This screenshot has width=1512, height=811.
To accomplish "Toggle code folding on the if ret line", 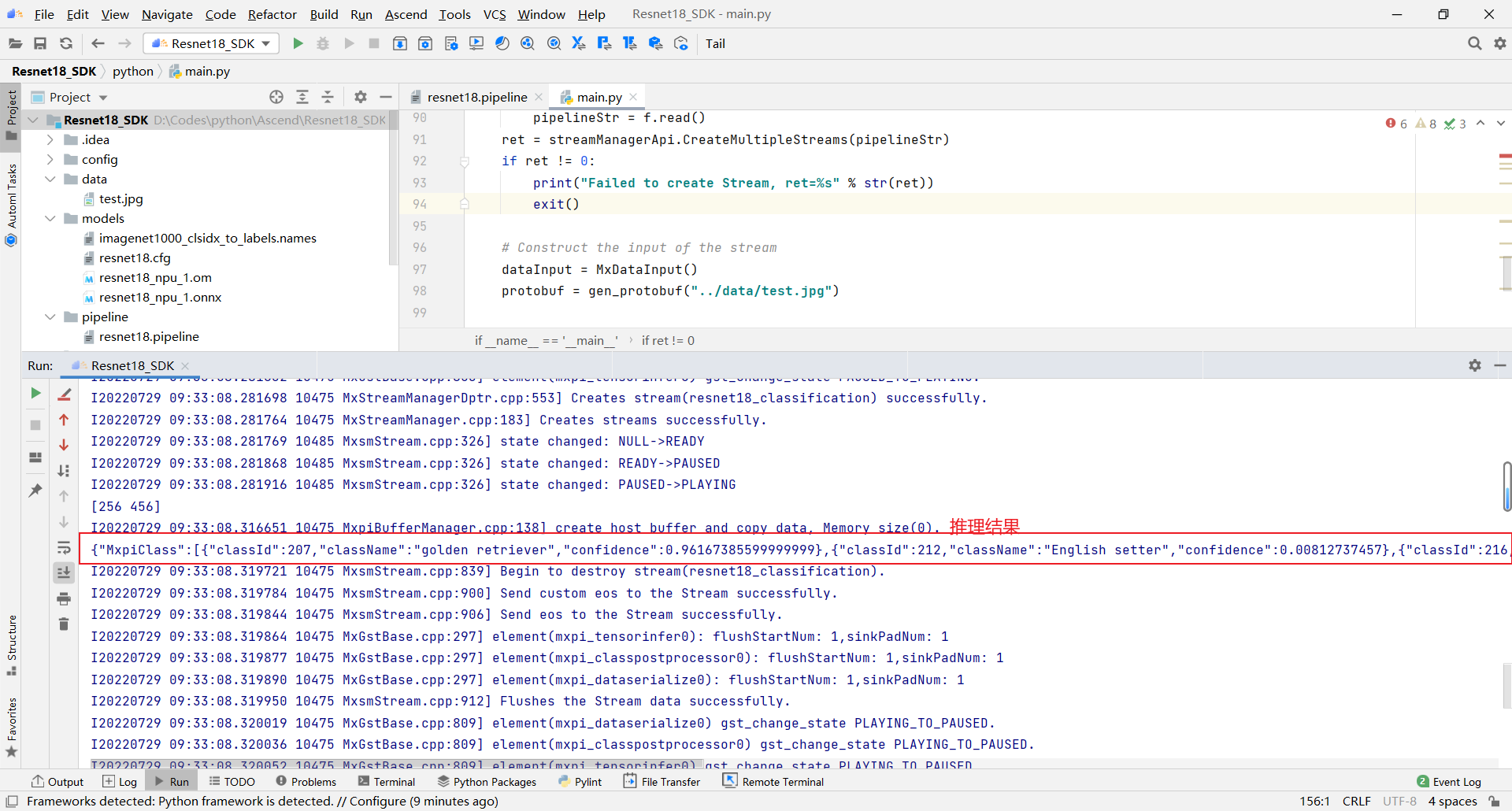I will point(465,161).
